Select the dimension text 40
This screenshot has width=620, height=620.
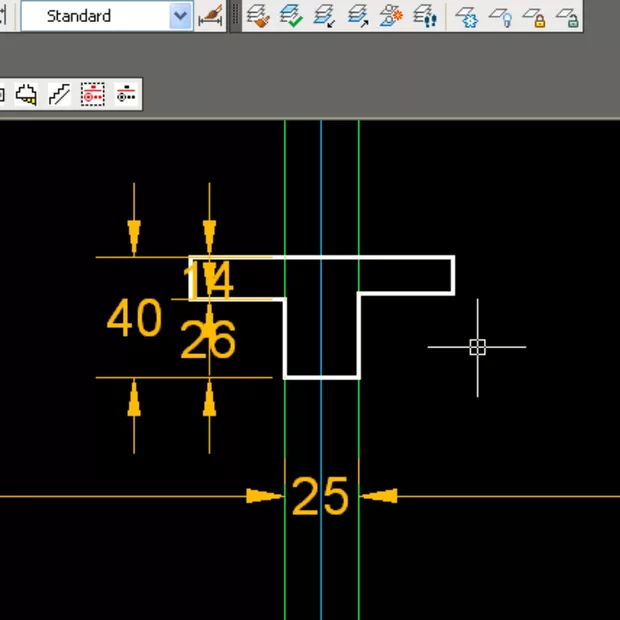[134, 320]
